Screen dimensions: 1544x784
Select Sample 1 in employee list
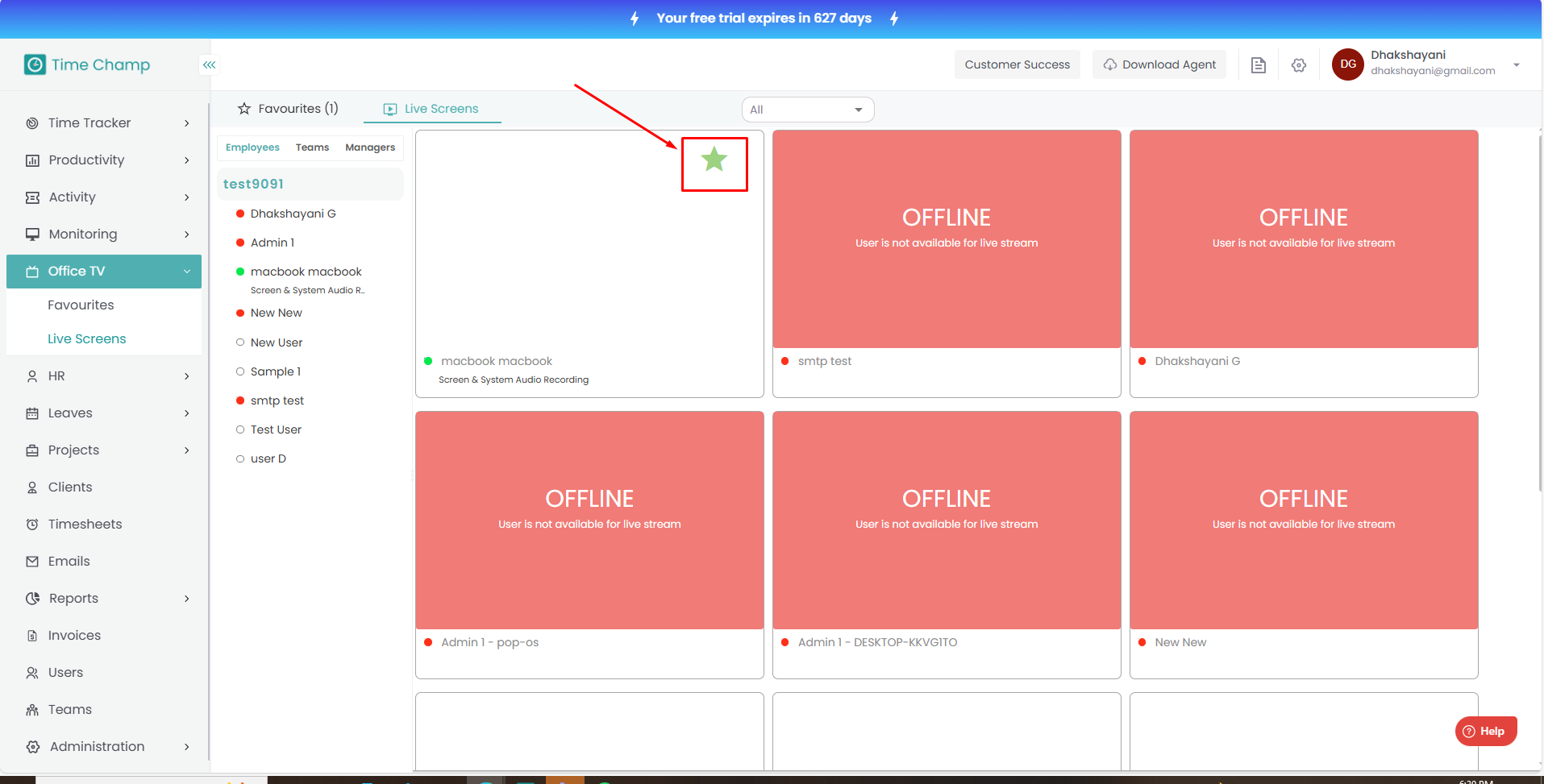click(276, 371)
